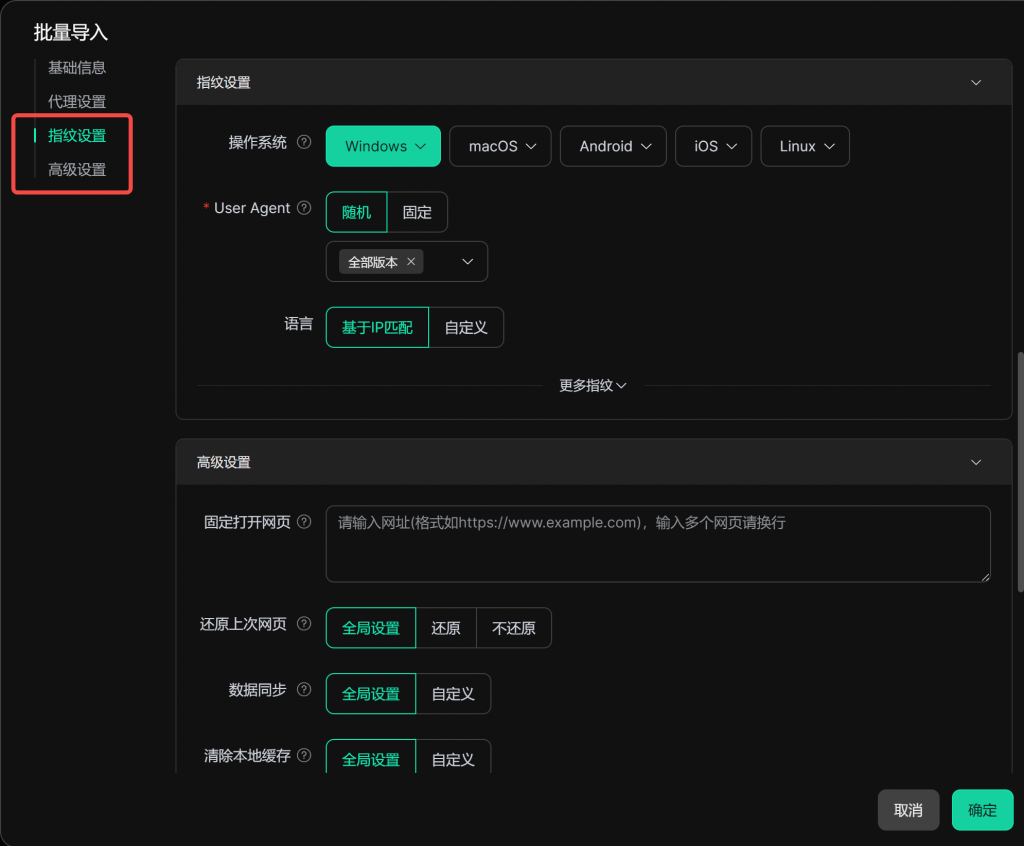Collapse the 高级设置 section header chevron
Screen dimensions: 1024x846
(x=976, y=463)
